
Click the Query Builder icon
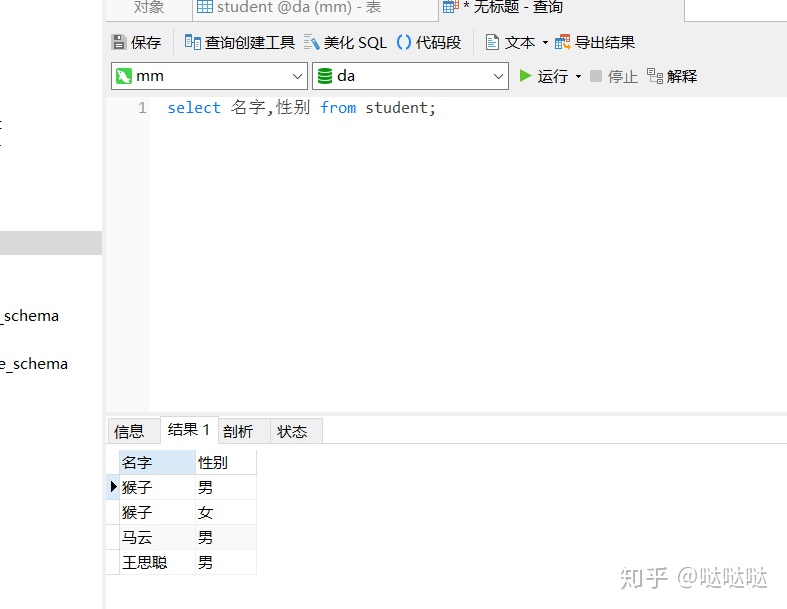pyautogui.click(x=193, y=42)
